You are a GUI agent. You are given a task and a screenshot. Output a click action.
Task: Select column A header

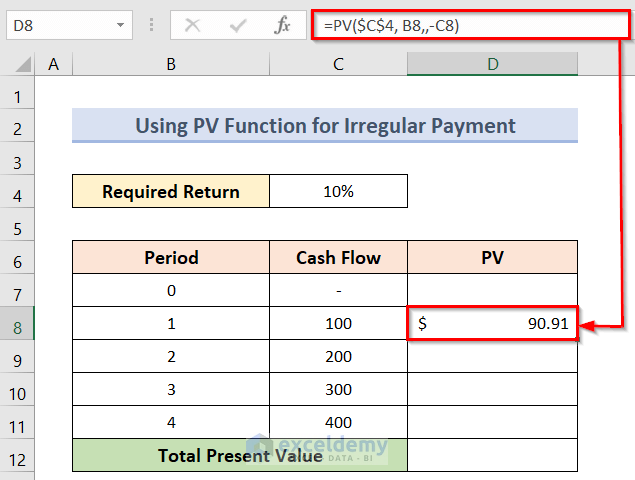click(x=53, y=64)
